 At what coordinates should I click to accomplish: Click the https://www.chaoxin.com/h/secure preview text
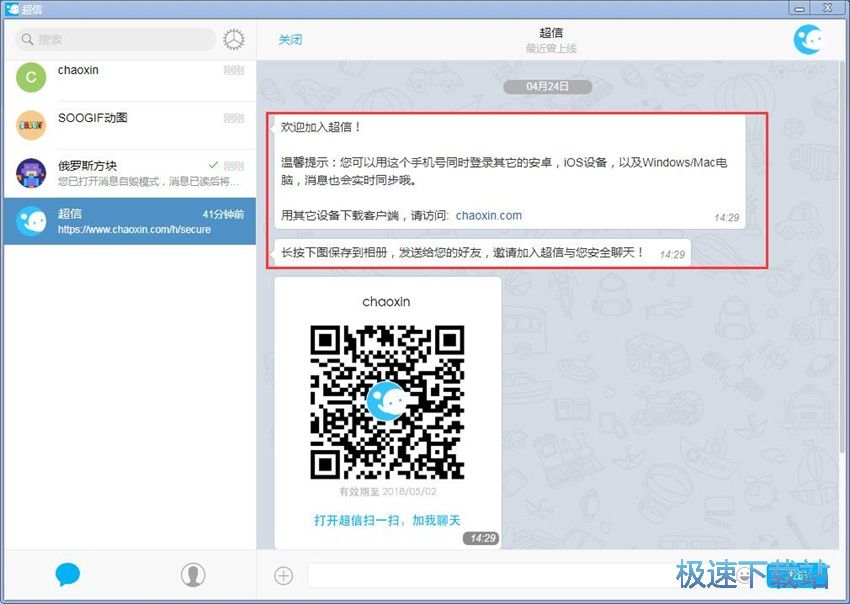[134, 229]
